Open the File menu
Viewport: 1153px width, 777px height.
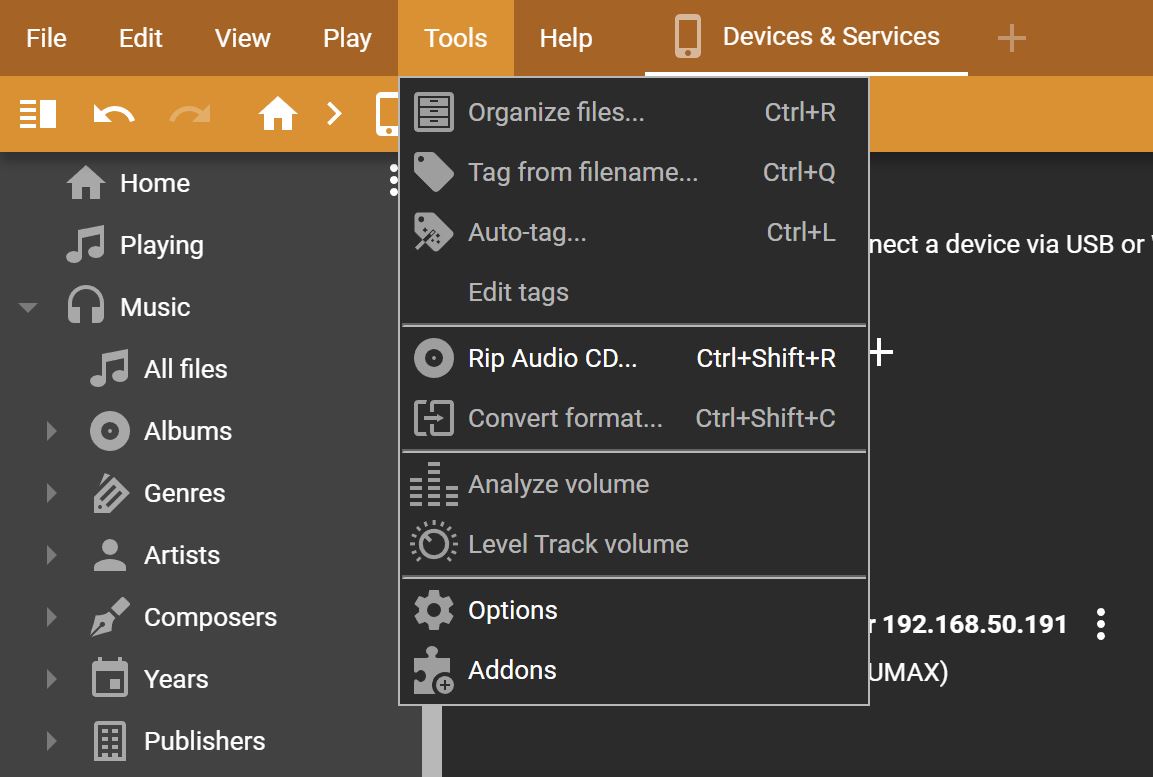point(46,38)
